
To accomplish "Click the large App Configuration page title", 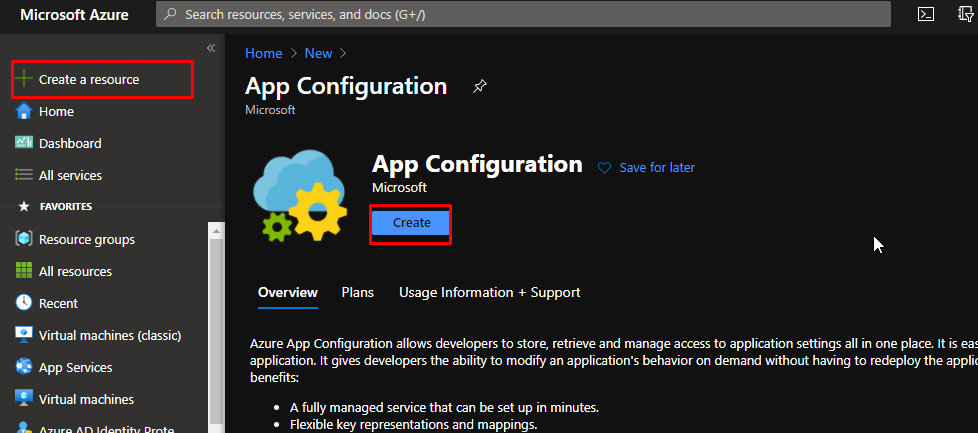I will pyautogui.click(x=346, y=85).
